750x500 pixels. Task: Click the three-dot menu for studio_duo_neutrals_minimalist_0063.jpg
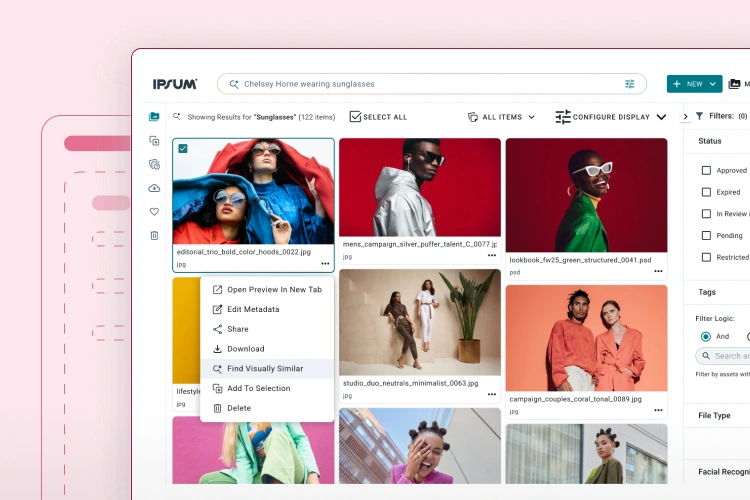click(491, 394)
